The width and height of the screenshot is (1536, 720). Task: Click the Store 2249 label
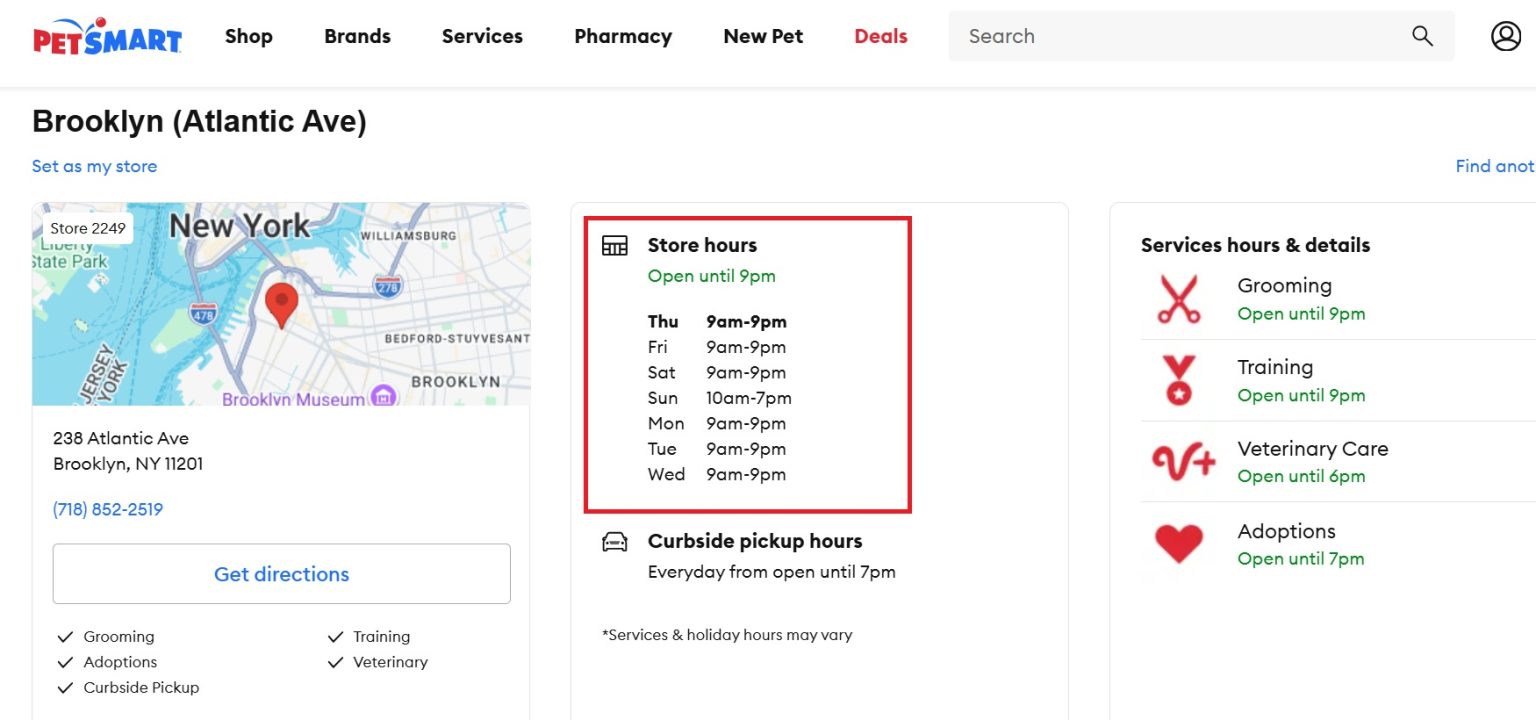(88, 228)
